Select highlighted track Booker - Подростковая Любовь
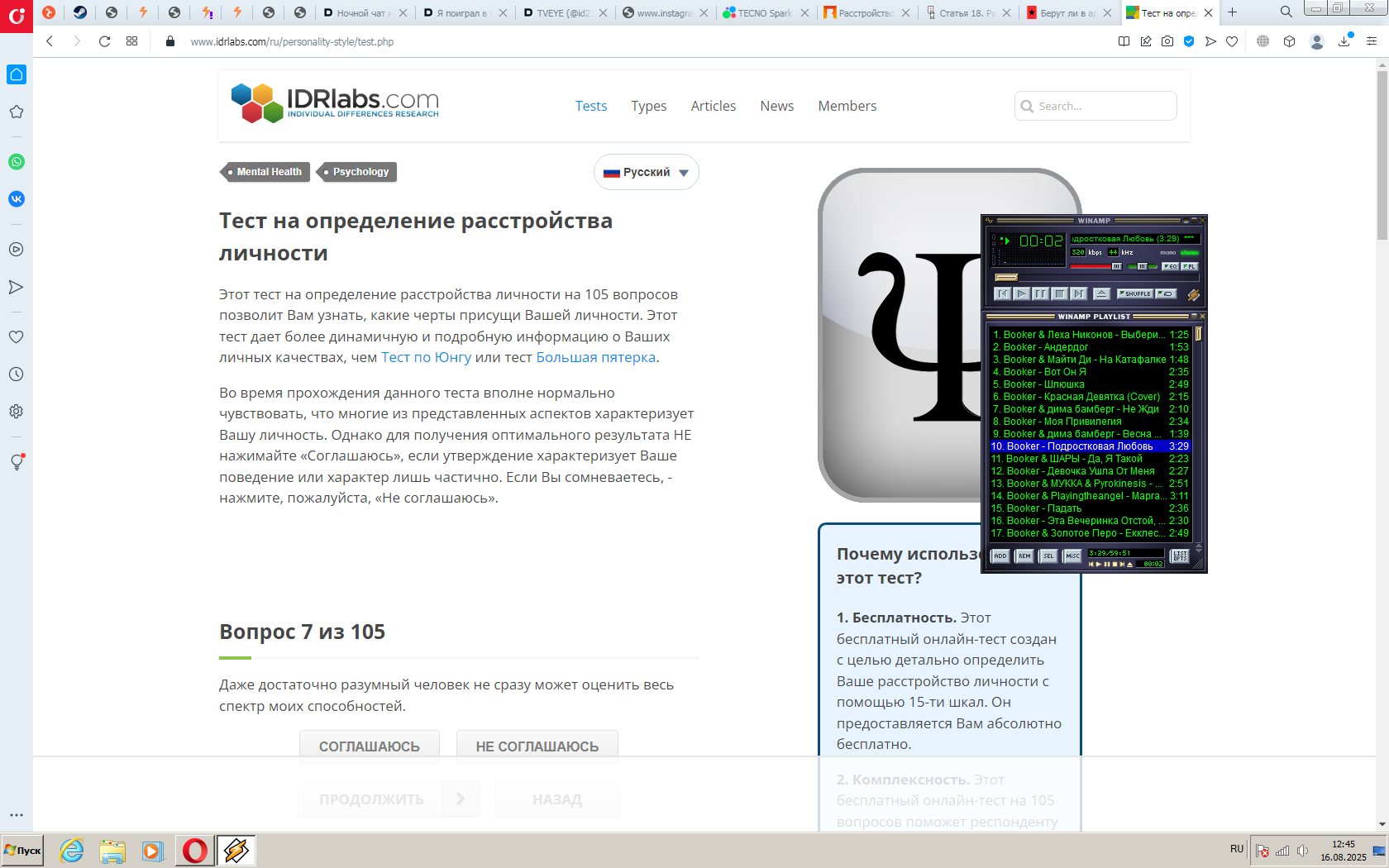The image size is (1389, 868). [x=1090, y=446]
